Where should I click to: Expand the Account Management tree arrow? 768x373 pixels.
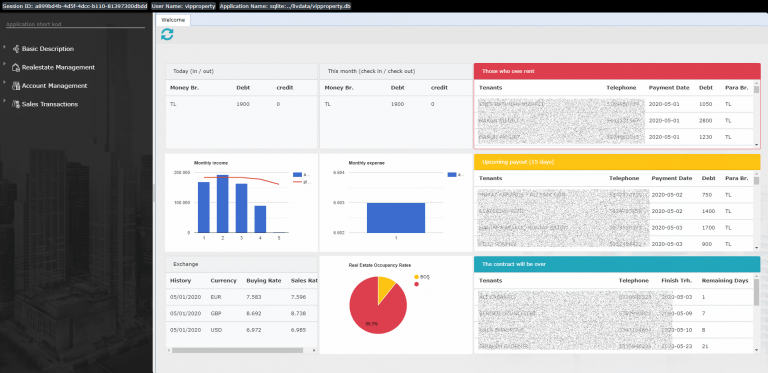tap(4, 83)
